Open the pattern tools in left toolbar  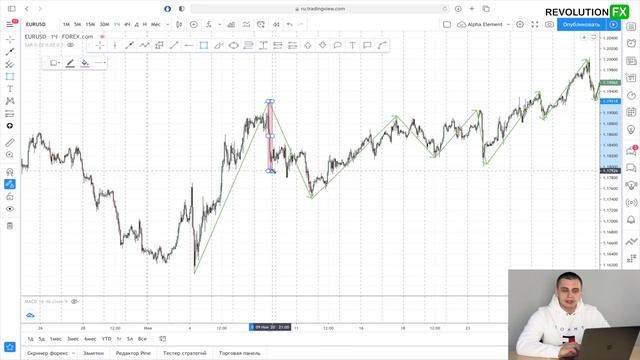10,101
